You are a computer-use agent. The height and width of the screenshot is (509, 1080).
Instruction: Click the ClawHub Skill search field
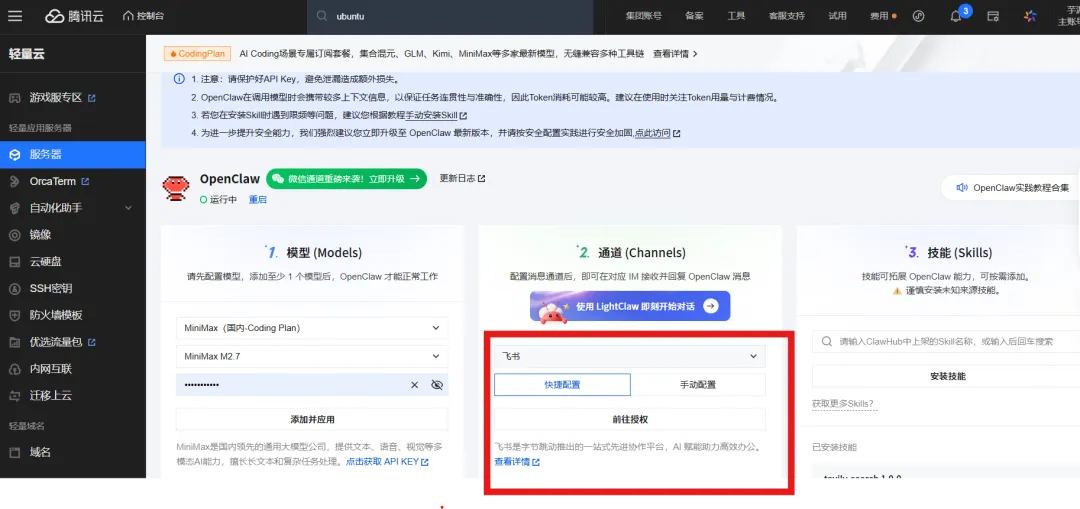tap(946, 341)
